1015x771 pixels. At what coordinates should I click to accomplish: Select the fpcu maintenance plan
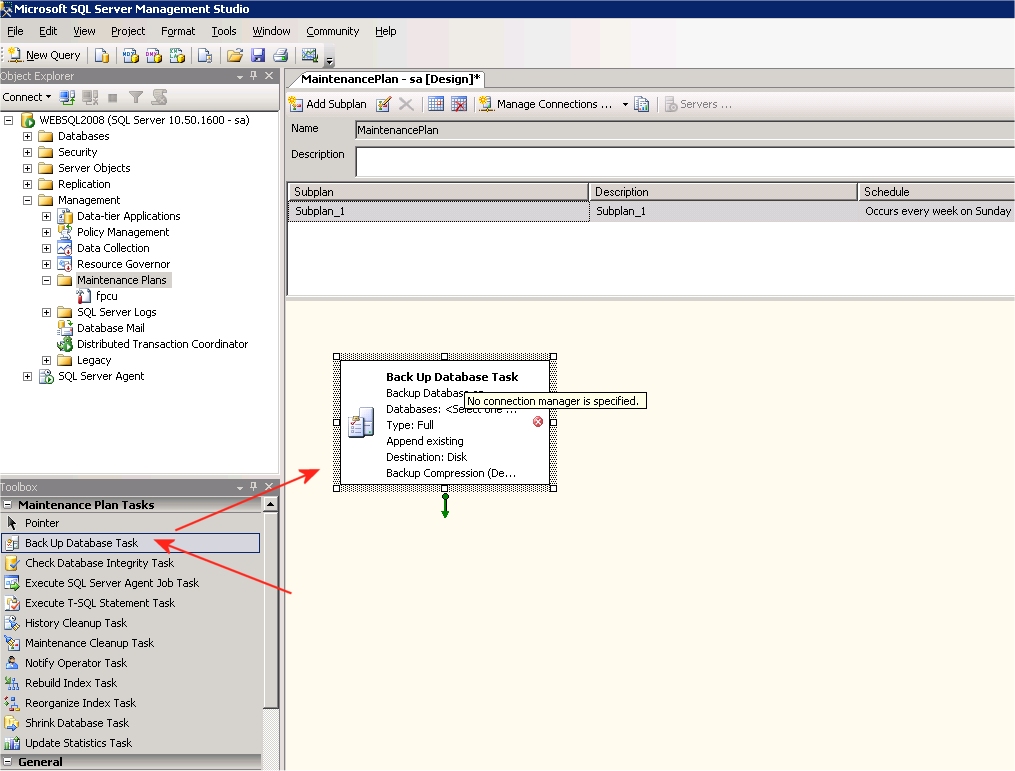click(106, 296)
